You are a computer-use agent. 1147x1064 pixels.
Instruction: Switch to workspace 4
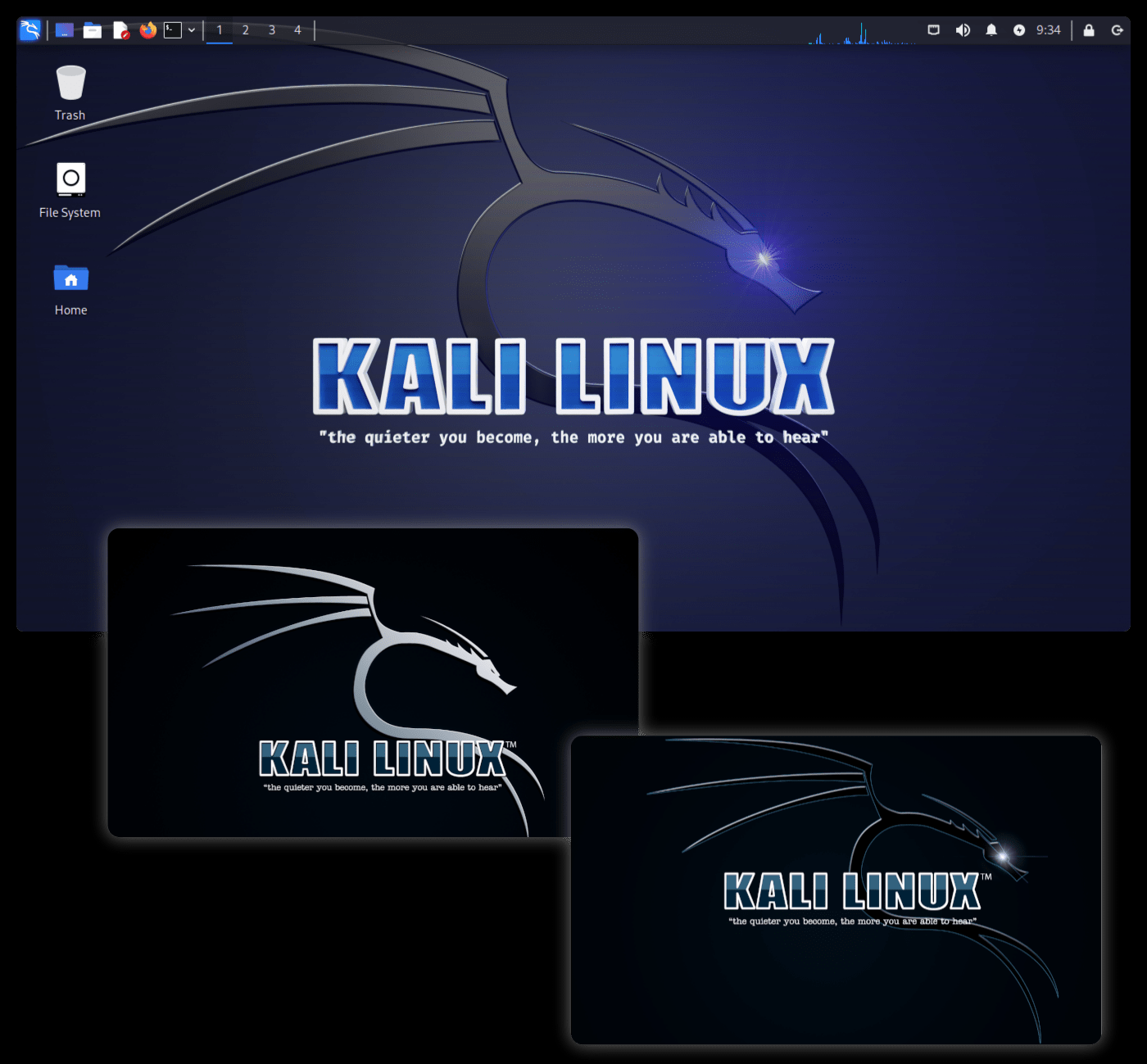(297, 29)
